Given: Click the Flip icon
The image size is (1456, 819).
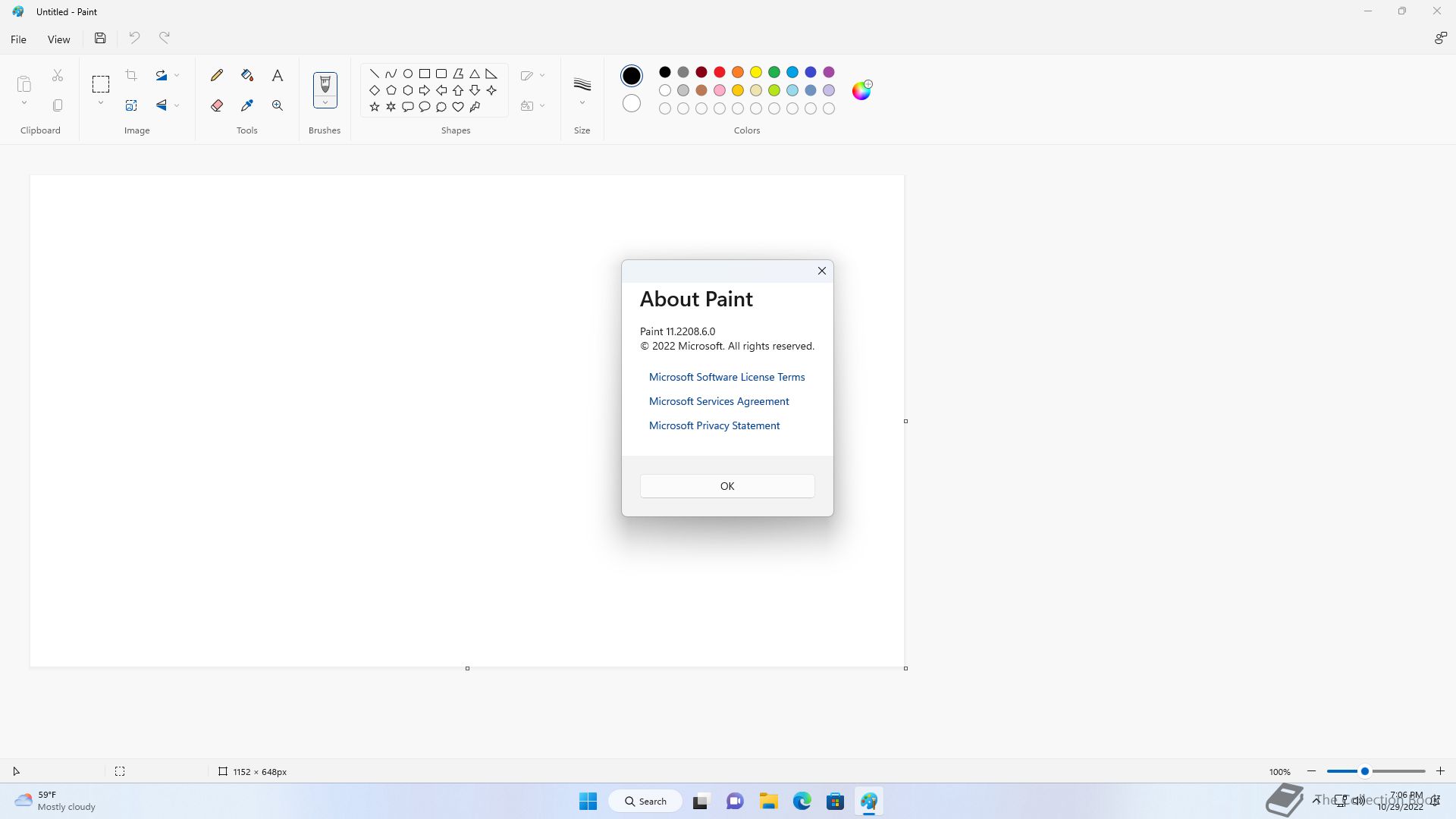Looking at the screenshot, I should (x=162, y=105).
